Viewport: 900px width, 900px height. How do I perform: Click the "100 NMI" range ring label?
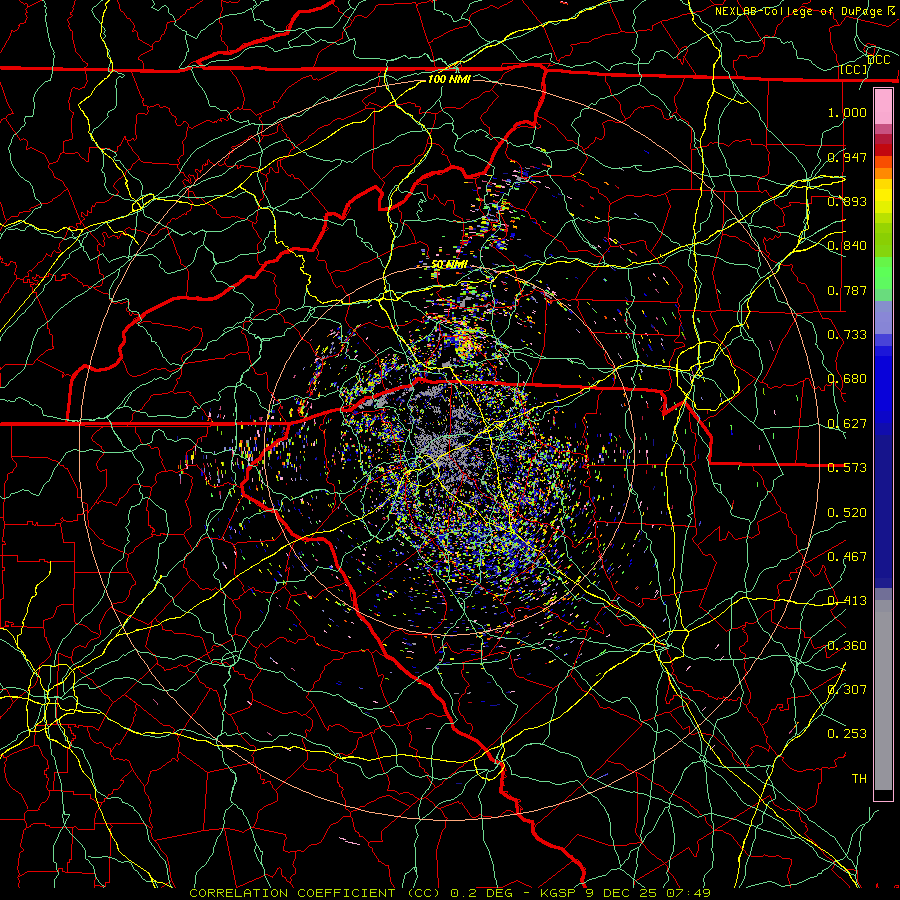(x=449, y=79)
